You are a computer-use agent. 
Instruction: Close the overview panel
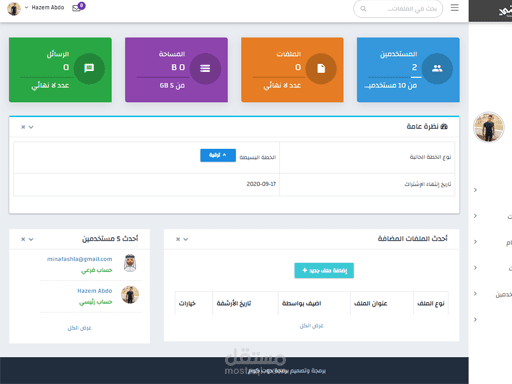(23, 127)
